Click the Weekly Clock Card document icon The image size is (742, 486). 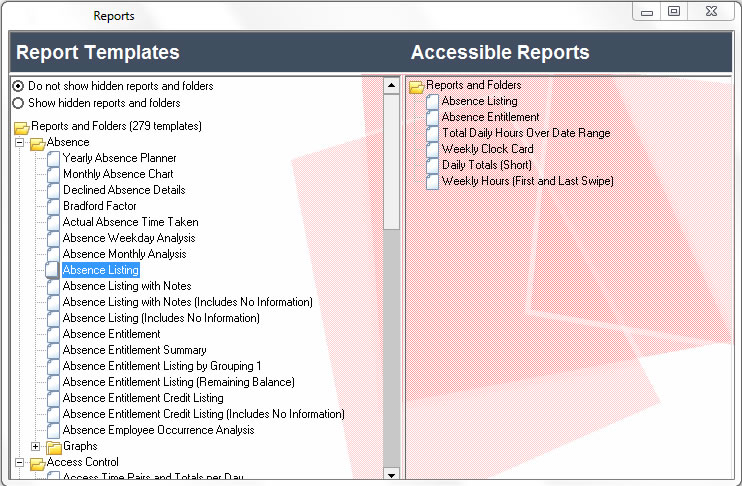pyautogui.click(x=432, y=149)
